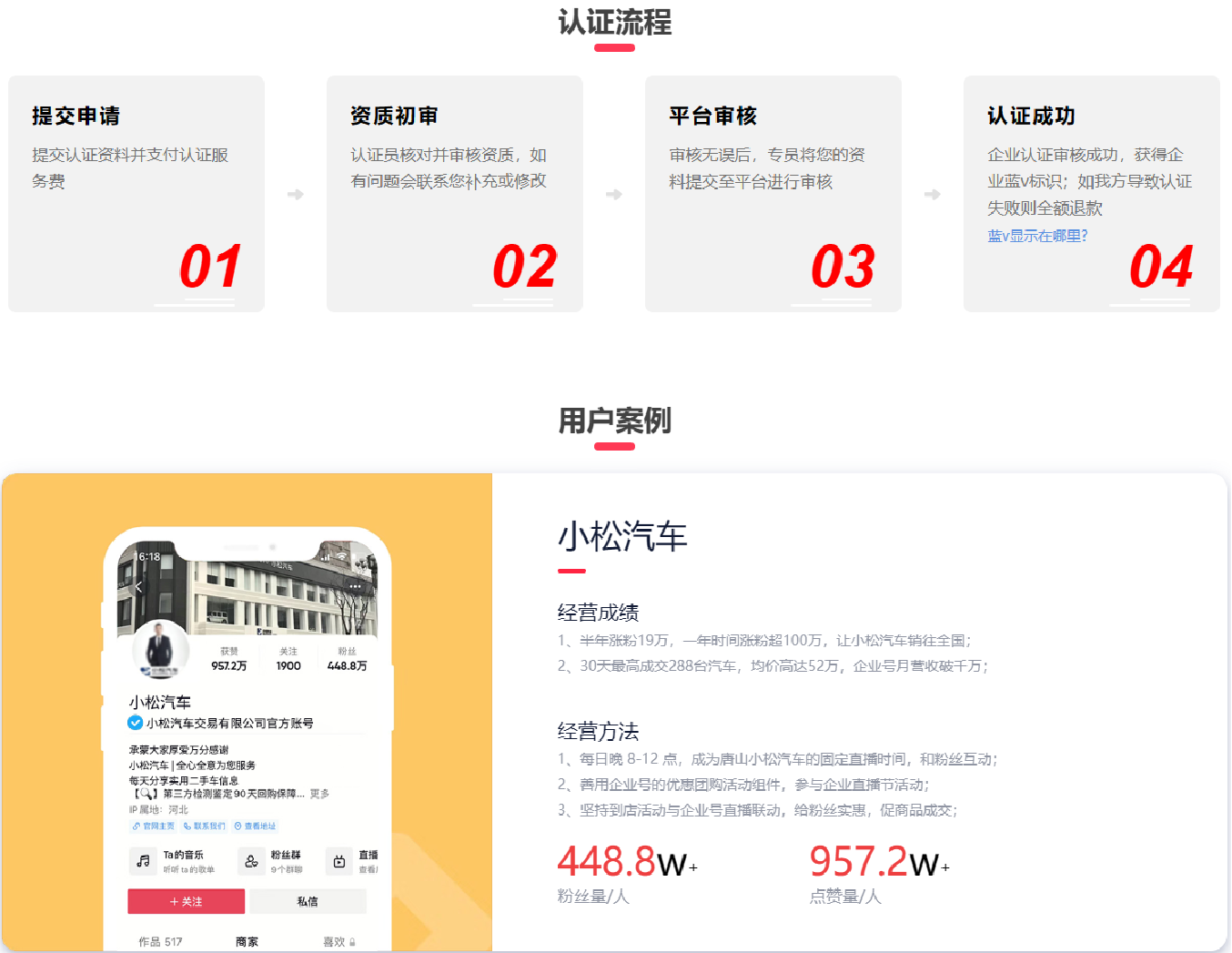The image size is (1232, 953).
Task: Click the 小松汽车 avatar thumbnail
Action: 161,650
